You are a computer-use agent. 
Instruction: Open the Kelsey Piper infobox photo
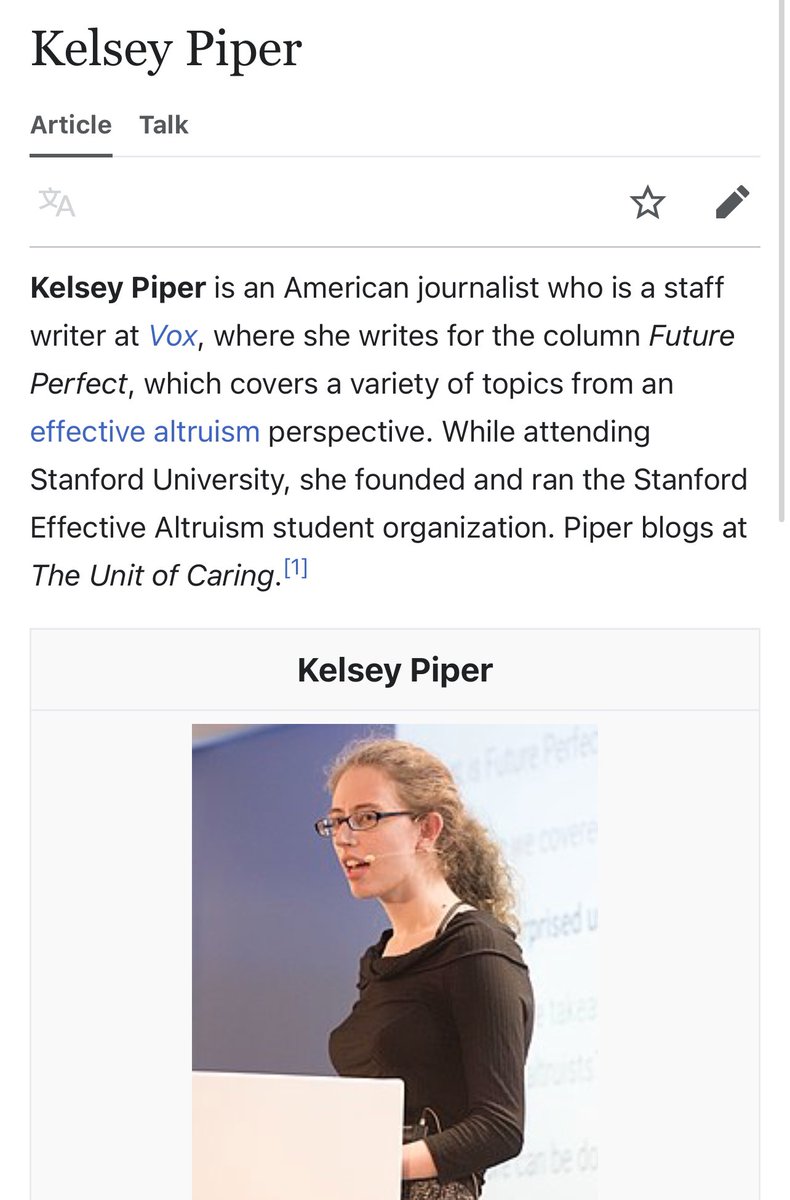click(394, 960)
